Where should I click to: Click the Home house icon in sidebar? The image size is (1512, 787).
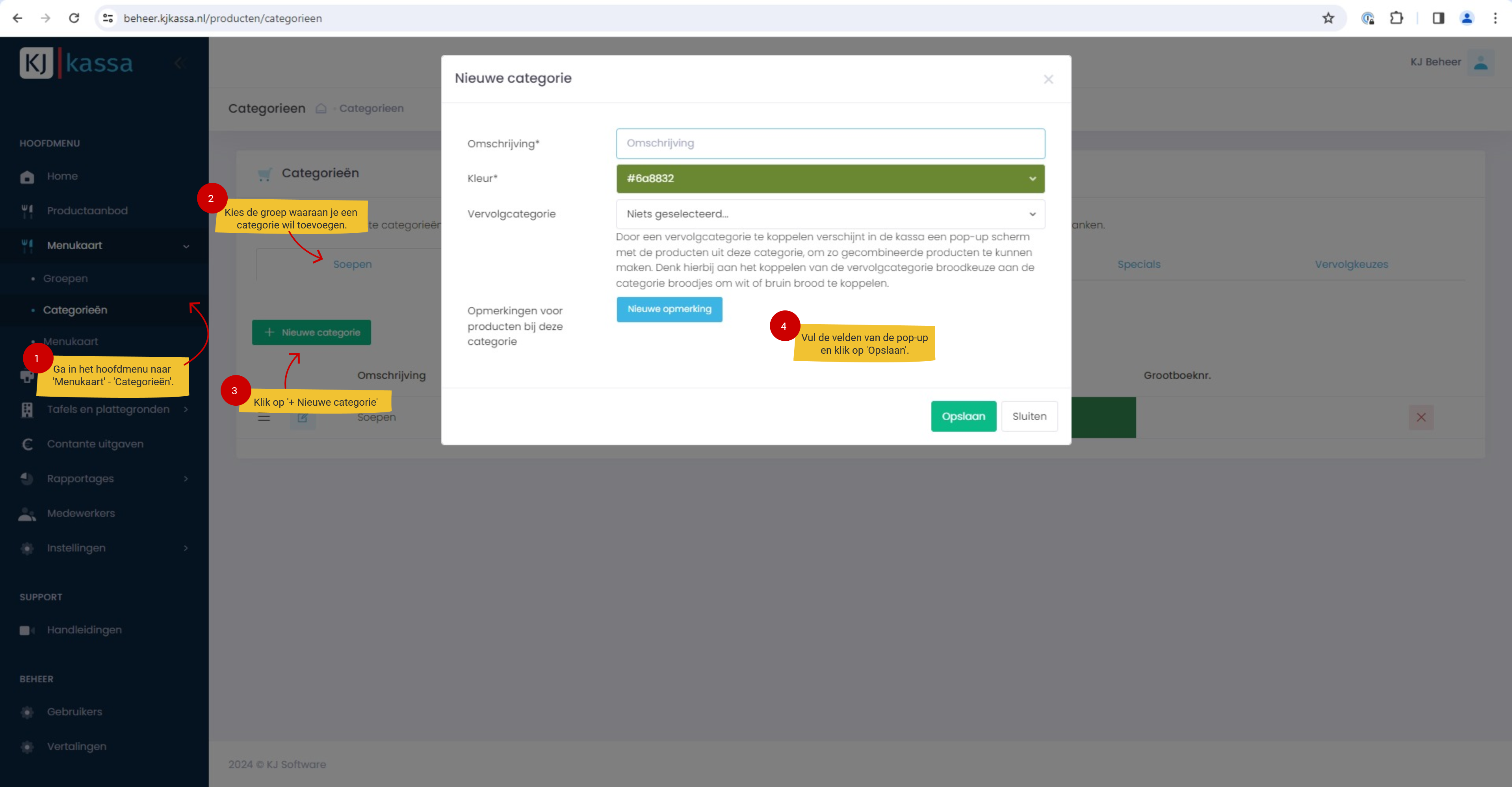point(27,176)
